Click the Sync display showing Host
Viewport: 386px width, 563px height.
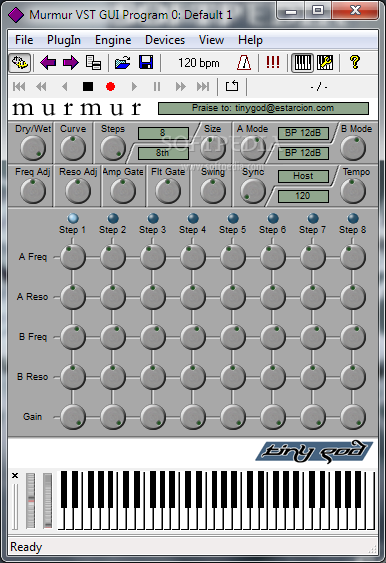pyautogui.click(x=303, y=176)
